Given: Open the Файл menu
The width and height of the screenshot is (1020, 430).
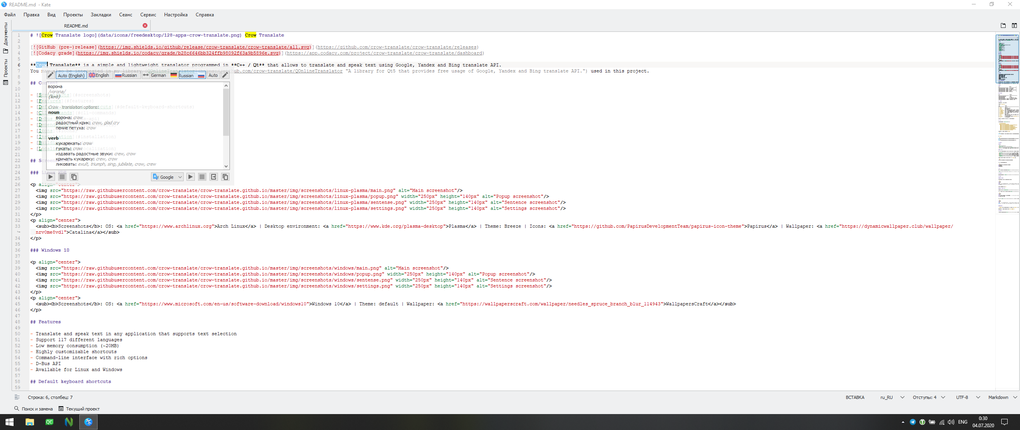Looking at the screenshot, I should [10, 14].
